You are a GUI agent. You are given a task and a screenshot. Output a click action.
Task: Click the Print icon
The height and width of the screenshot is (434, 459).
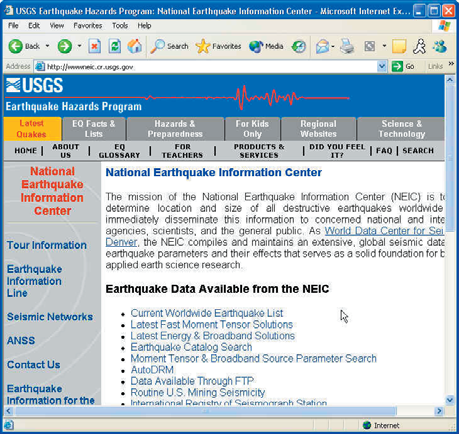coord(347,46)
